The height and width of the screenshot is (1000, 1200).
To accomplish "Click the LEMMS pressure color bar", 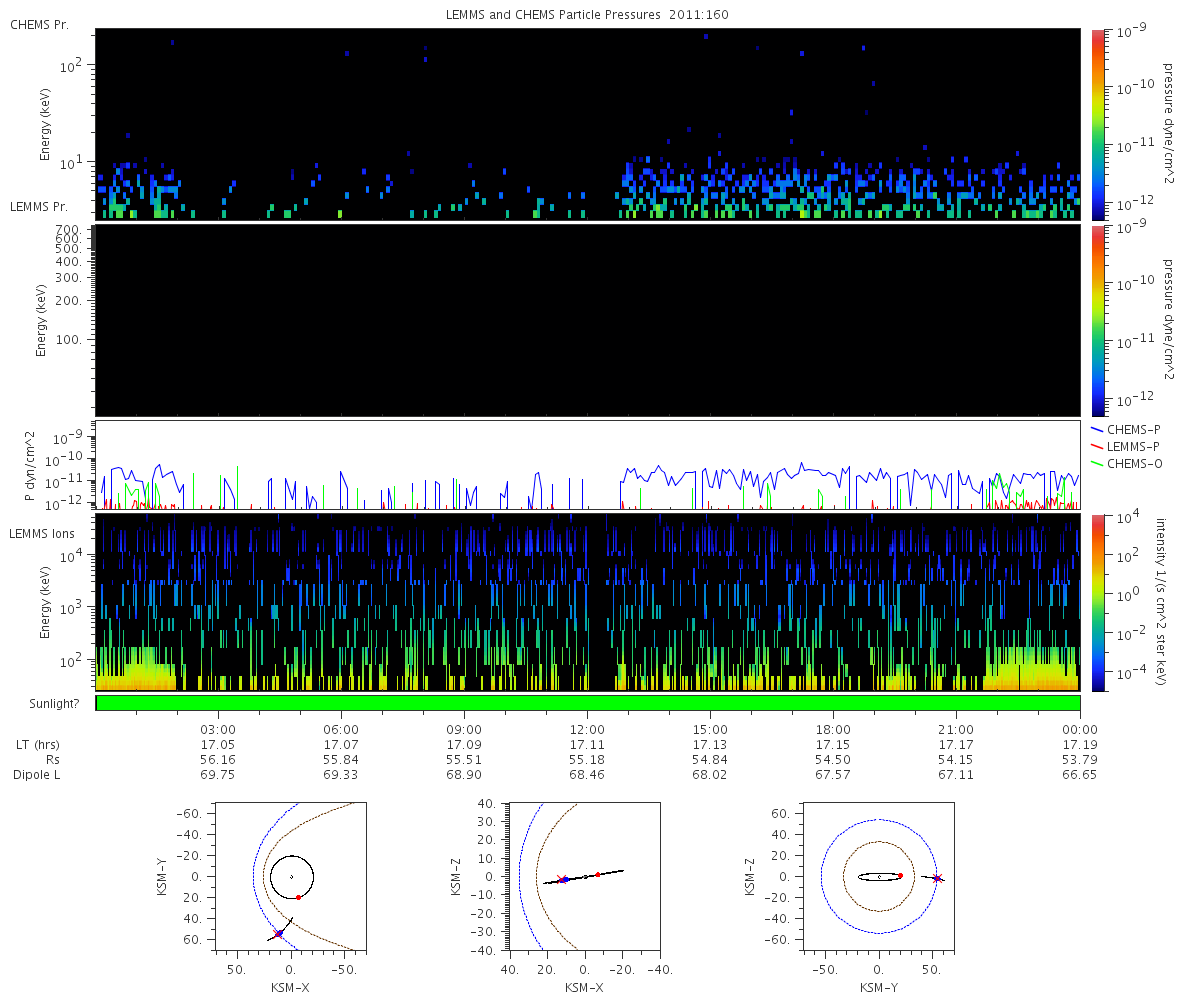I will coord(1098,320).
